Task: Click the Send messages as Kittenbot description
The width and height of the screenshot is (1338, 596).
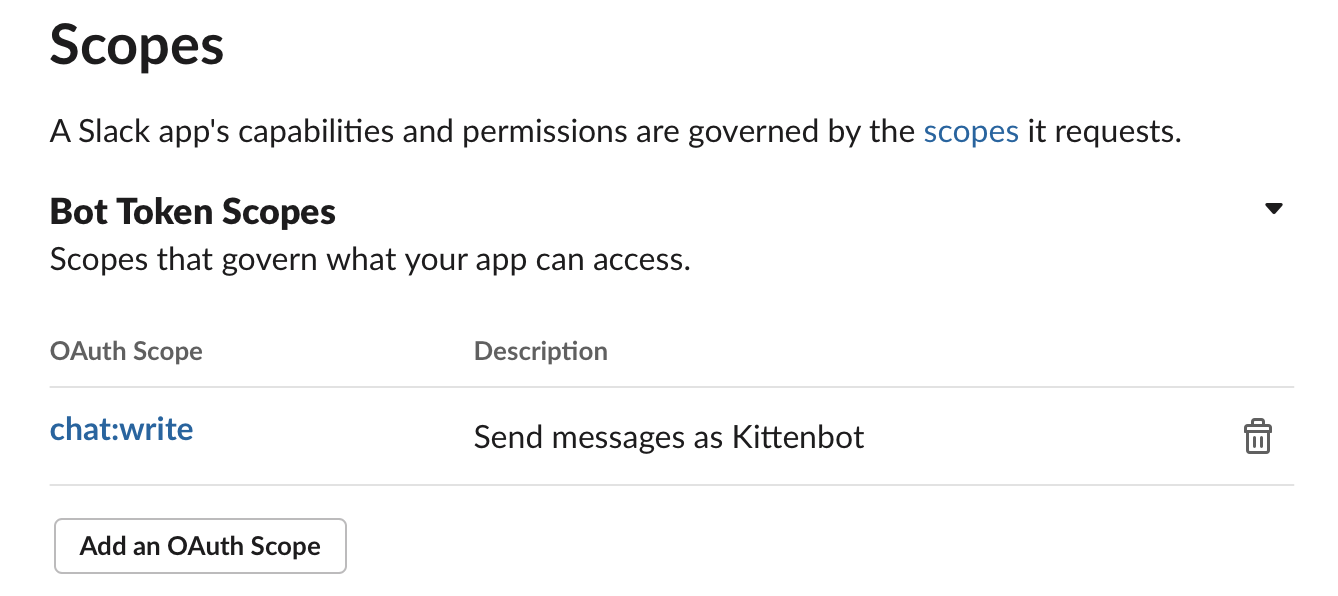Action: click(668, 437)
